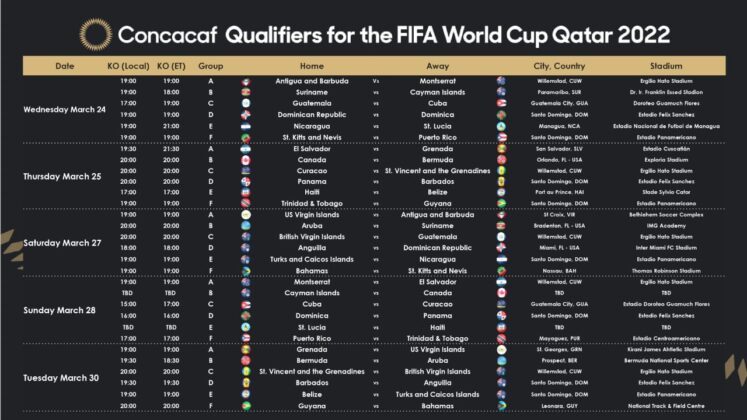Click Canada's flag in the Canada vs Bermuda row
Screen dimensions: 747x420
[246, 158]
